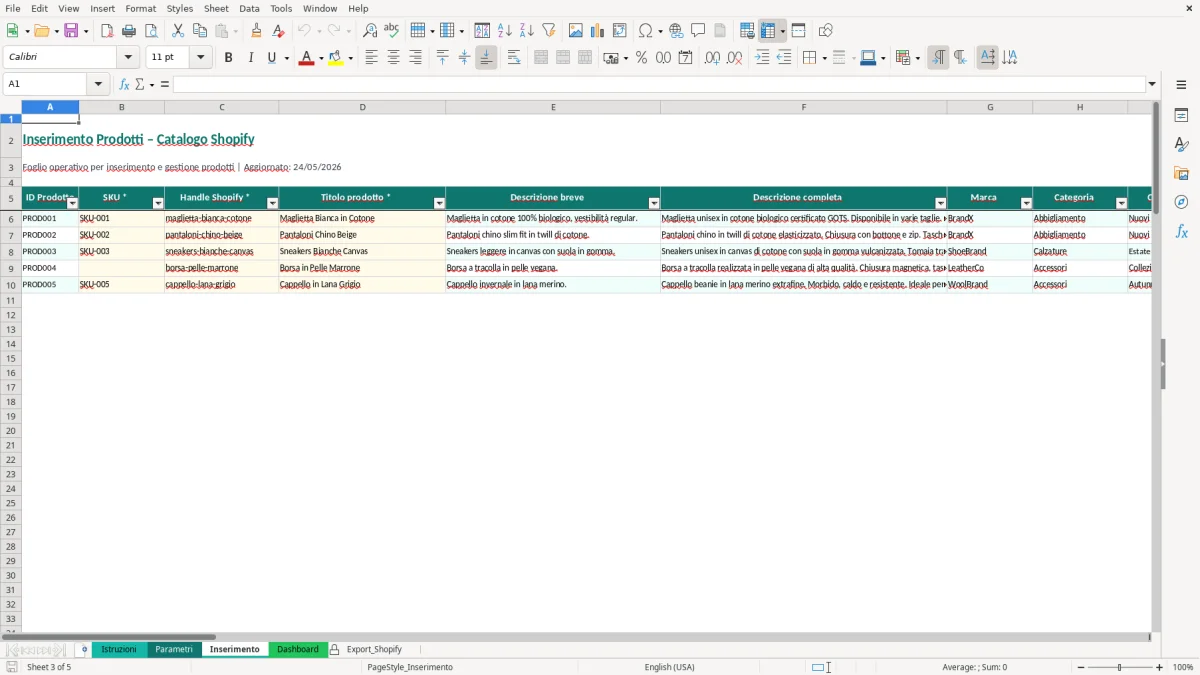Sort ascending A to Z
The image size is (1200, 675).
pos(505,31)
